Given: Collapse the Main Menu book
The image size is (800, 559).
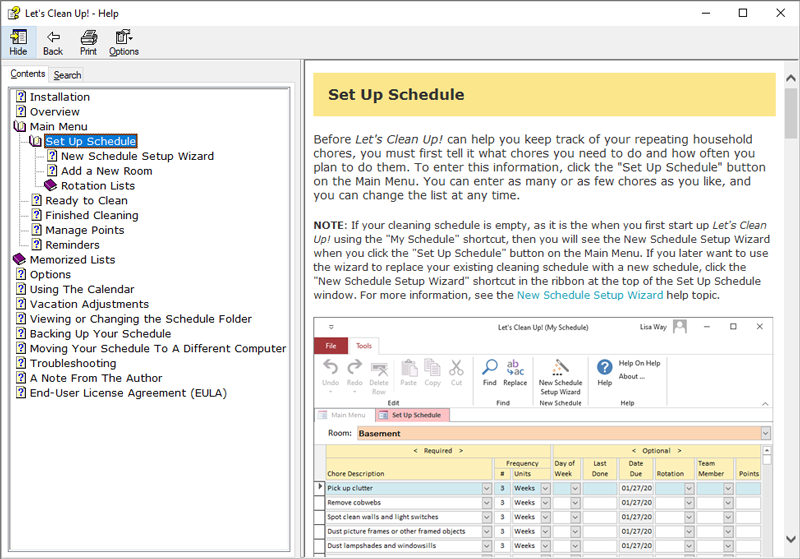Looking at the screenshot, I should [59, 126].
